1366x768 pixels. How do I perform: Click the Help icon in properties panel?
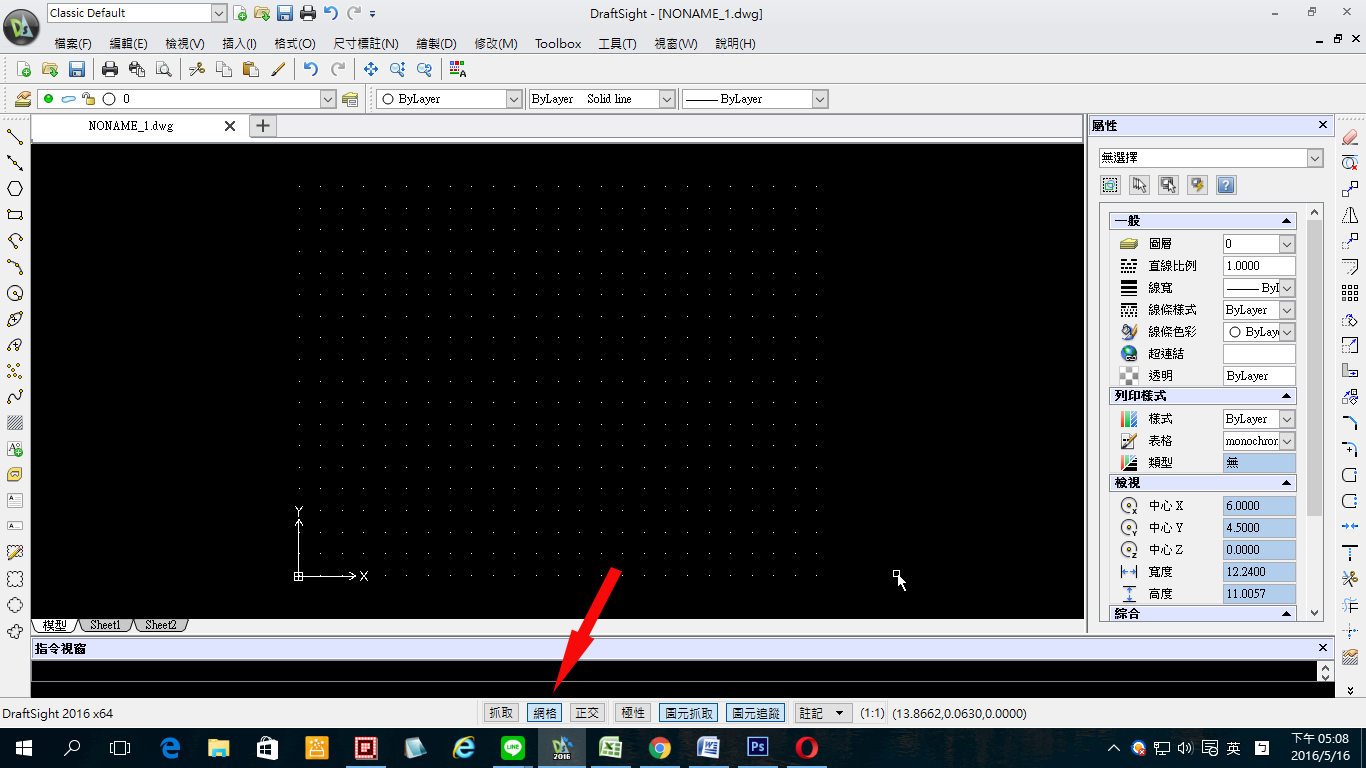coord(1226,185)
